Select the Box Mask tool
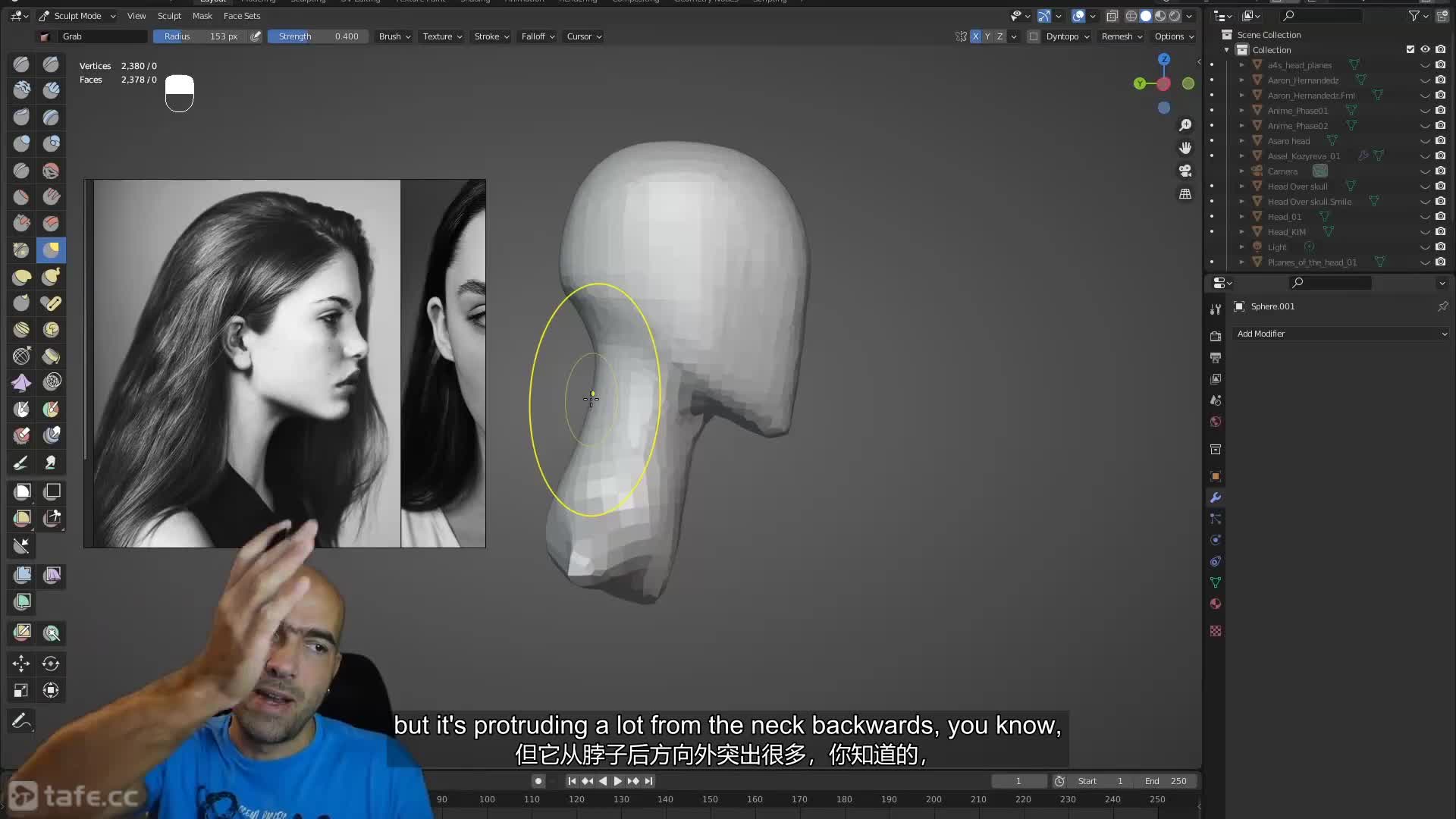 coord(21,491)
